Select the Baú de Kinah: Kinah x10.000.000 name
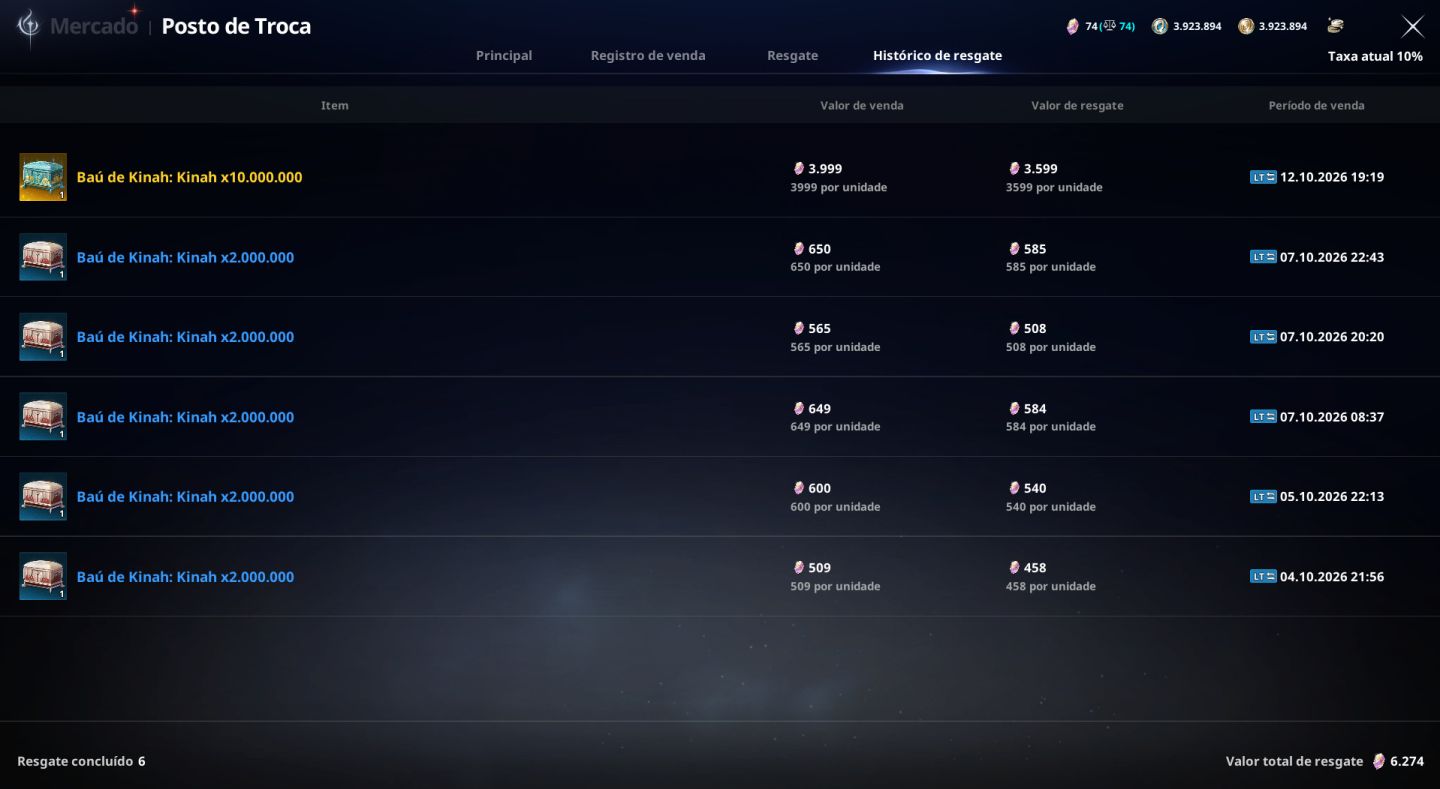 (x=189, y=177)
